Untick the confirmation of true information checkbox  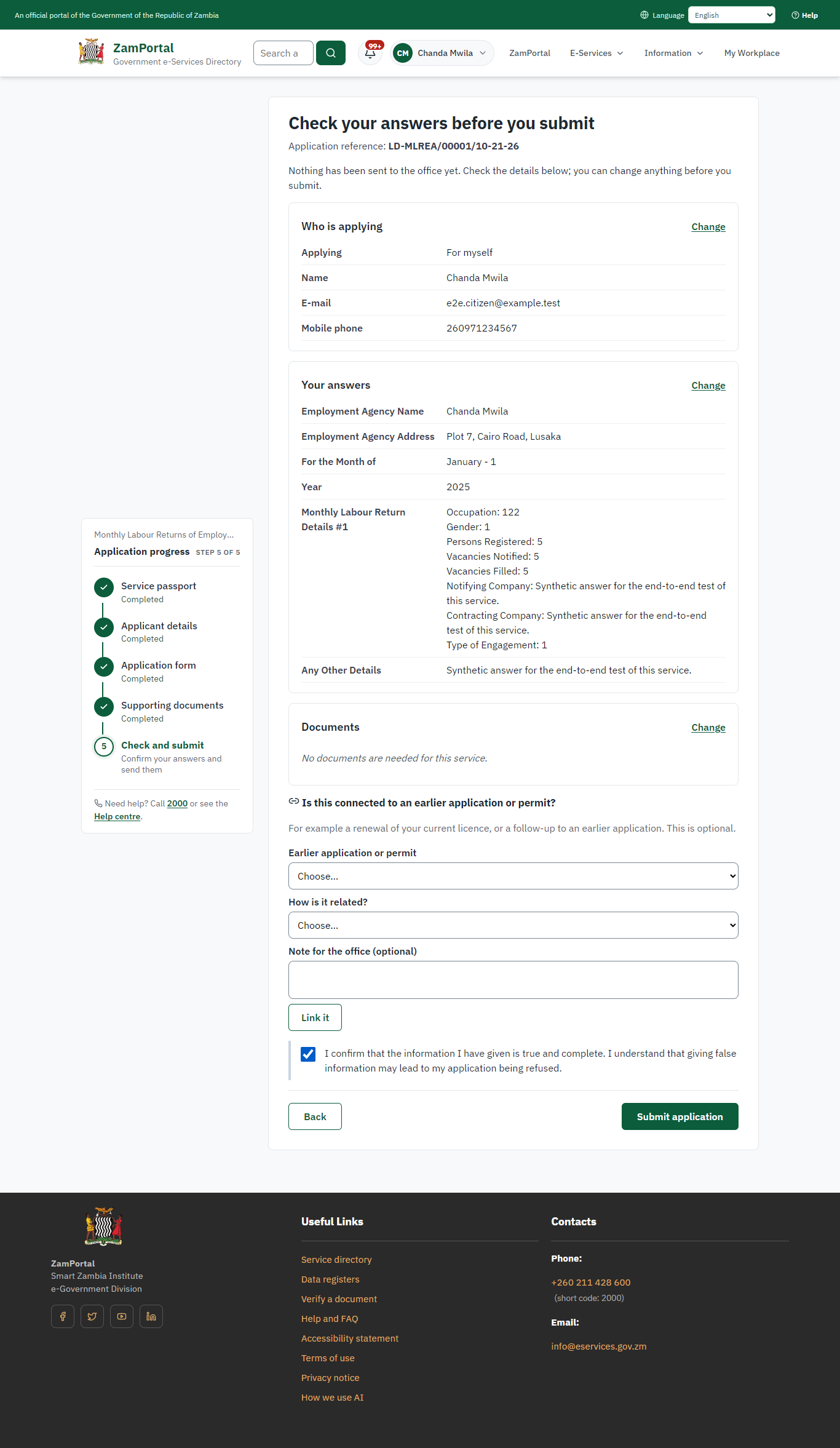click(x=308, y=1054)
